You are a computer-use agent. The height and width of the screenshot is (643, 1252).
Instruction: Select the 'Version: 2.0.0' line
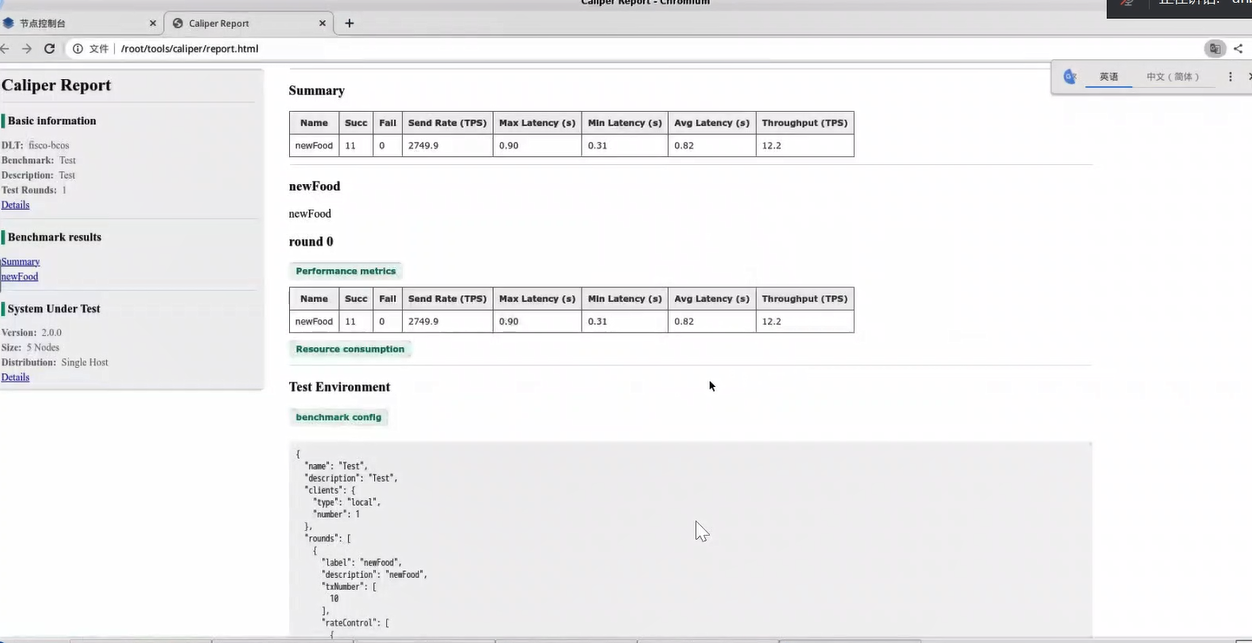31,332
